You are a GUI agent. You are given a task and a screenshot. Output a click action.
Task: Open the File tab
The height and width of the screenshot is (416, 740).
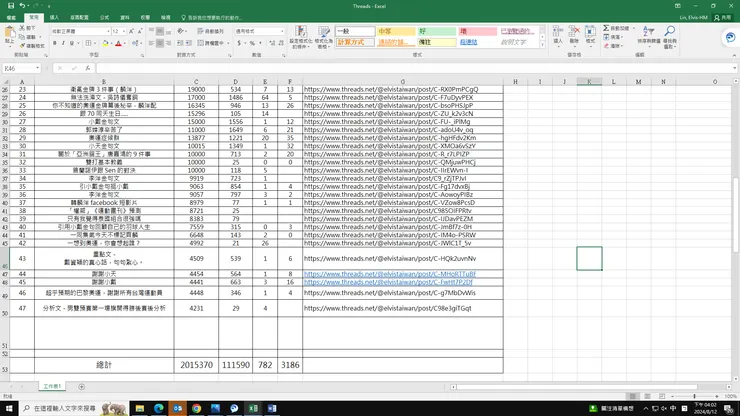point(11,17)
